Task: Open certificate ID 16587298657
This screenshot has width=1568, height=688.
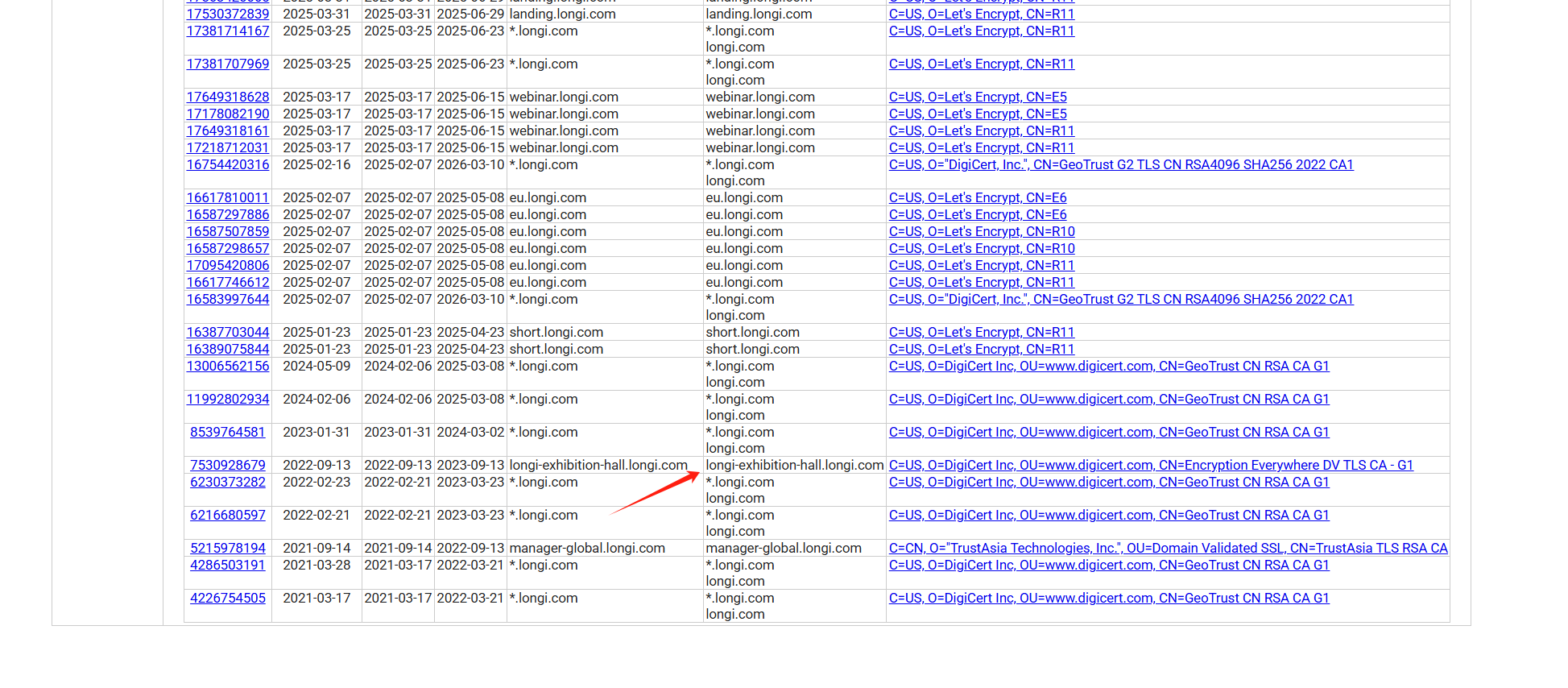Action: [228, 248]
